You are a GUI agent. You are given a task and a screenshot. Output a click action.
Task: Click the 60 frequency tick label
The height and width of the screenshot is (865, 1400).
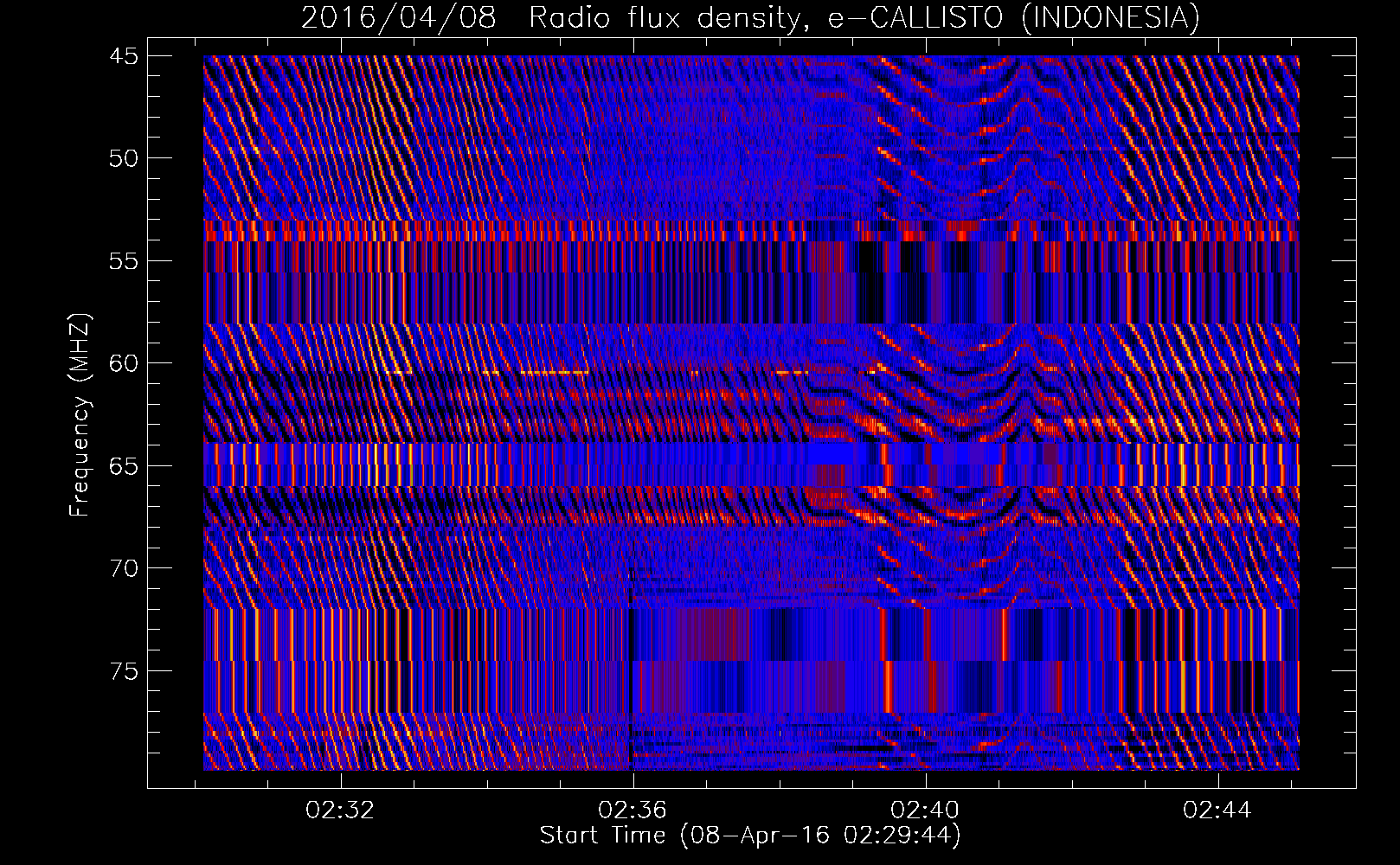coord(124,363)
